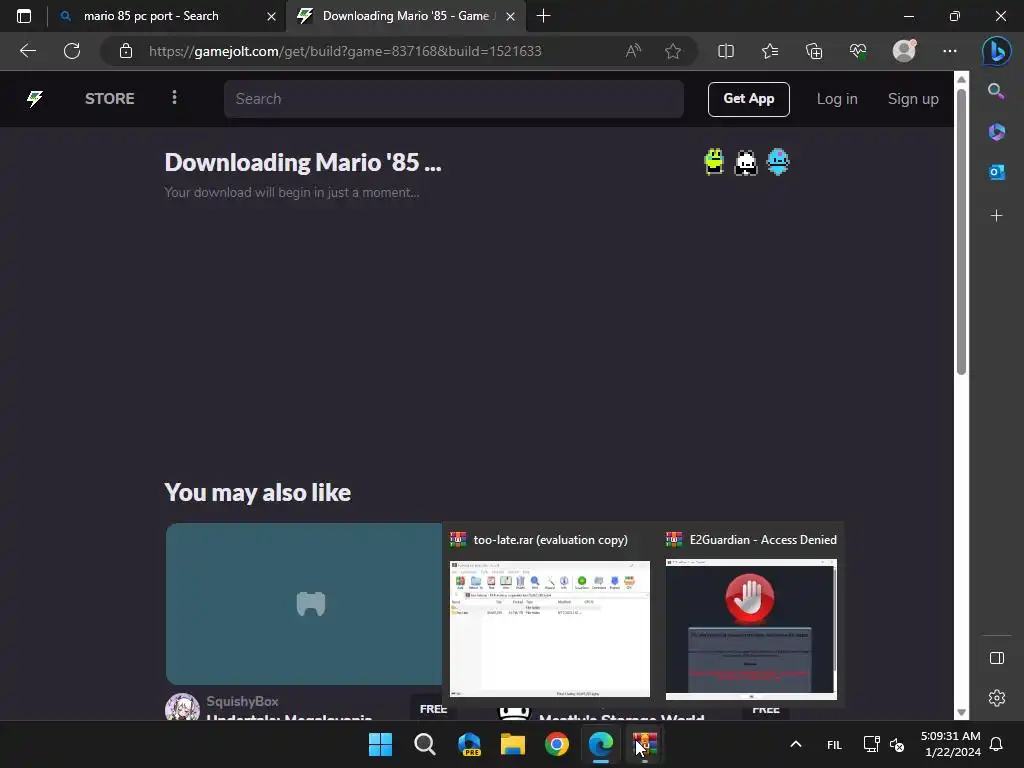Activate the Read aloud icon
The image size is (1024, 768).
point(633,51)
